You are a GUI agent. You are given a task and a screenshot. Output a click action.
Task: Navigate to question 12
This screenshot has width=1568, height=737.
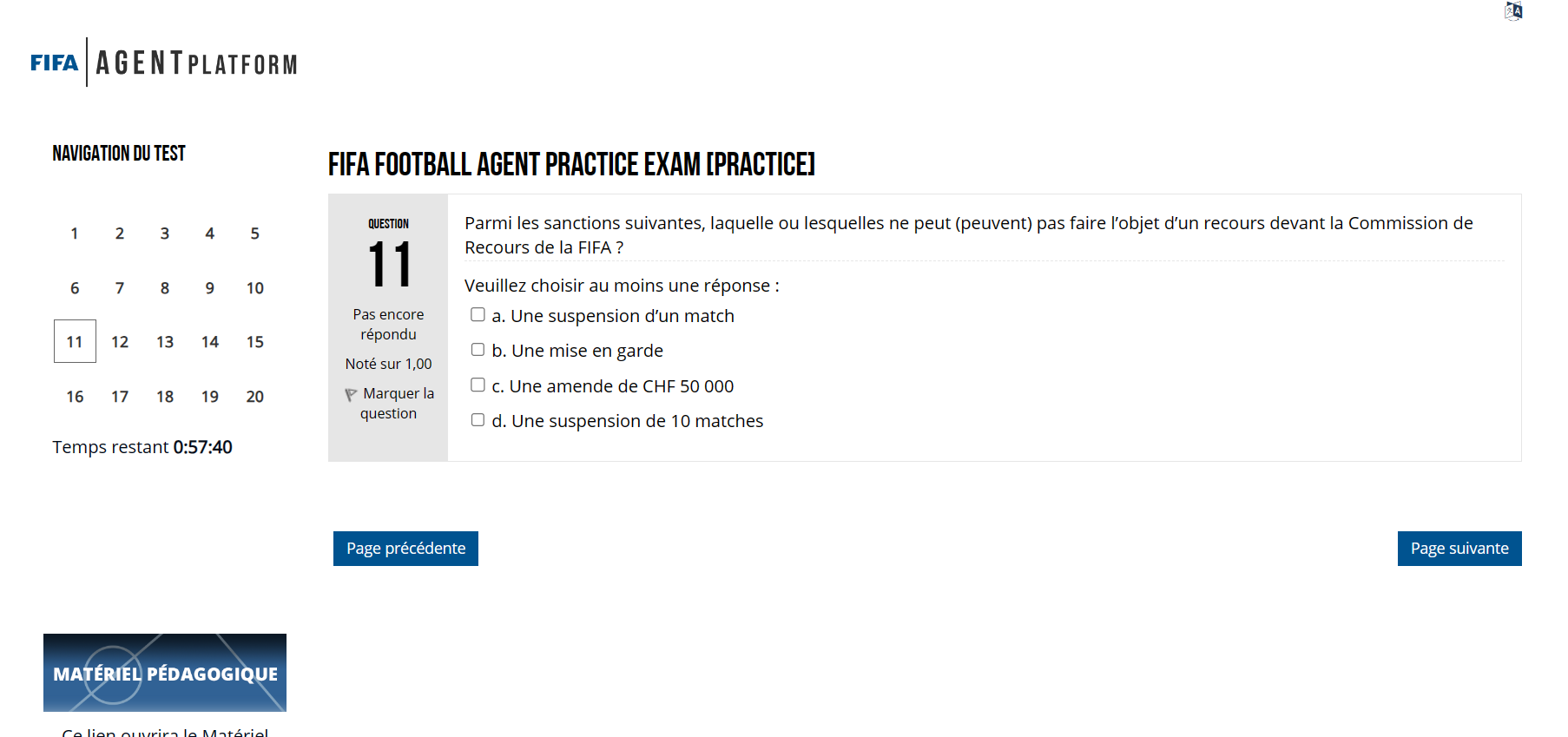coord(119,341)
